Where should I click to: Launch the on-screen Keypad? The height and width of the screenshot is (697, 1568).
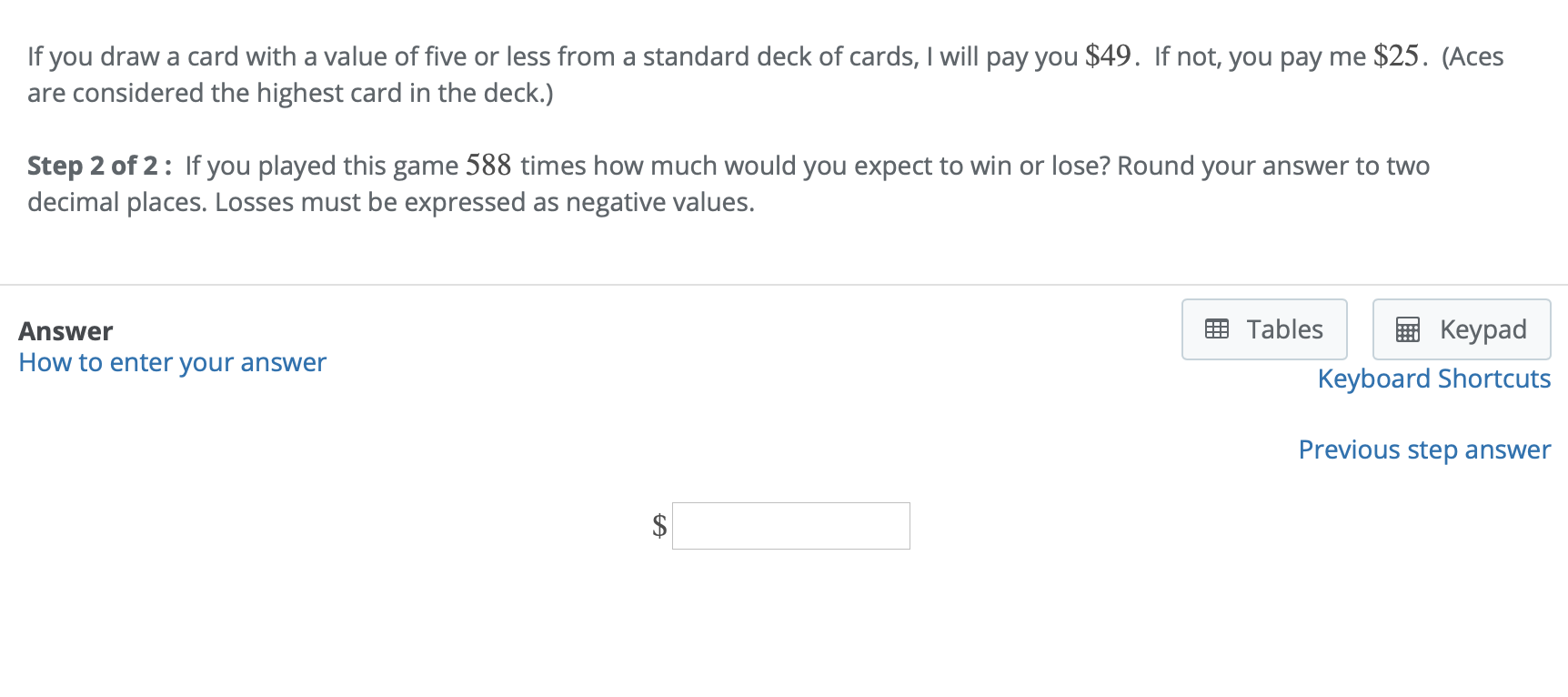click(1461, 329)
